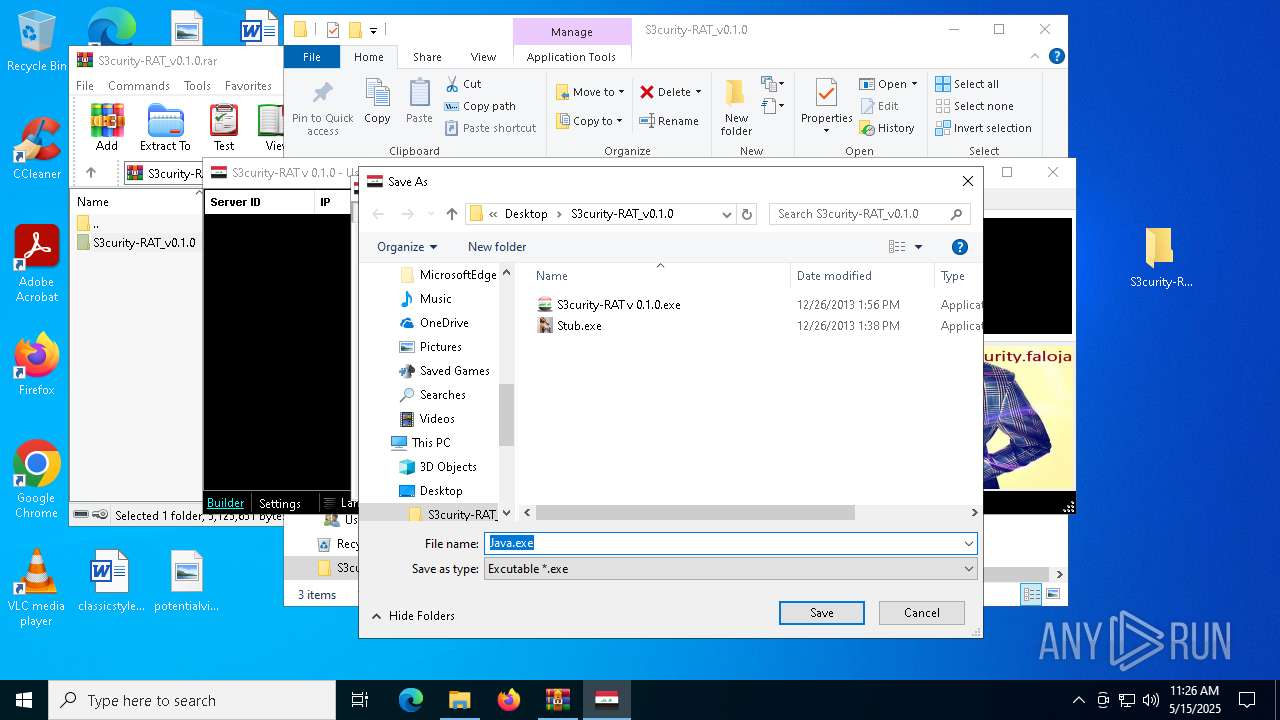Open the Copy to dropdown

(x=589, y=120)
